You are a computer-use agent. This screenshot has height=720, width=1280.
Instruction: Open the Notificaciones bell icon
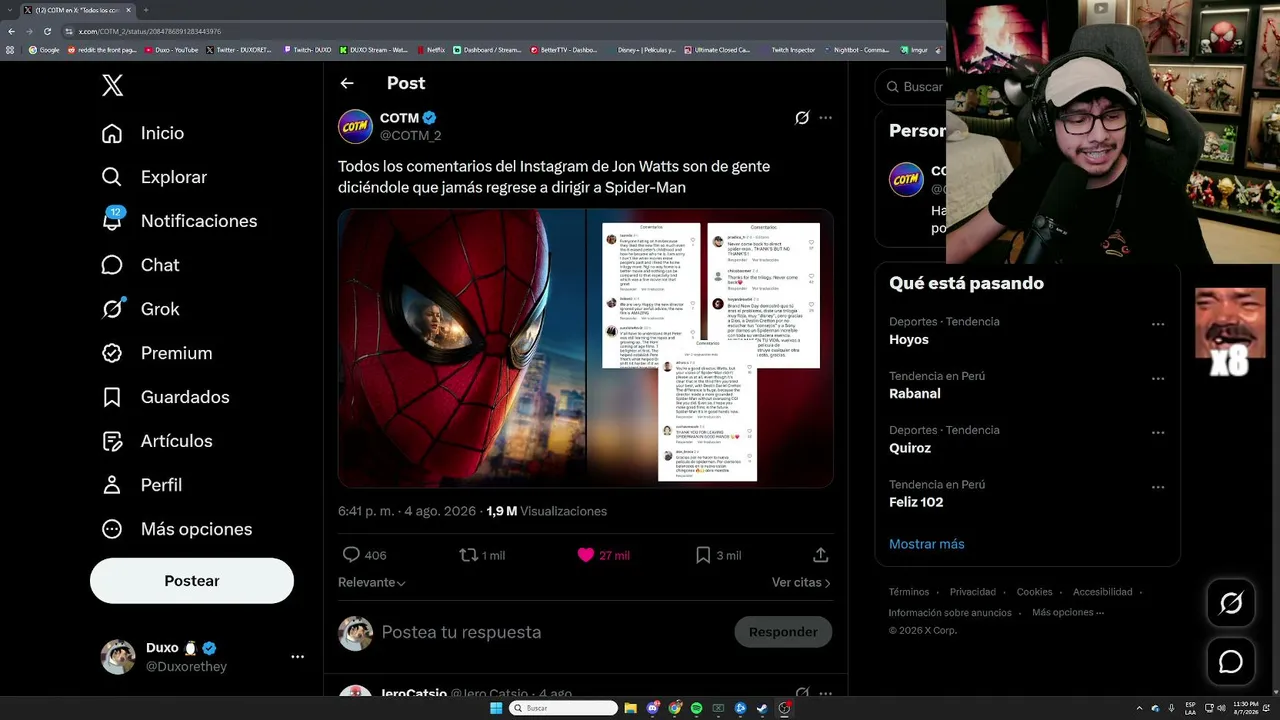coord(112,221)
